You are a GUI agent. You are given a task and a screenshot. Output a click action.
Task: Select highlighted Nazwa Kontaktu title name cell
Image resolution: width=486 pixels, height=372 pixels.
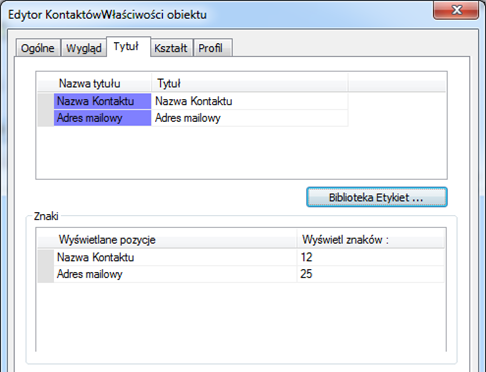click(102, 101)
